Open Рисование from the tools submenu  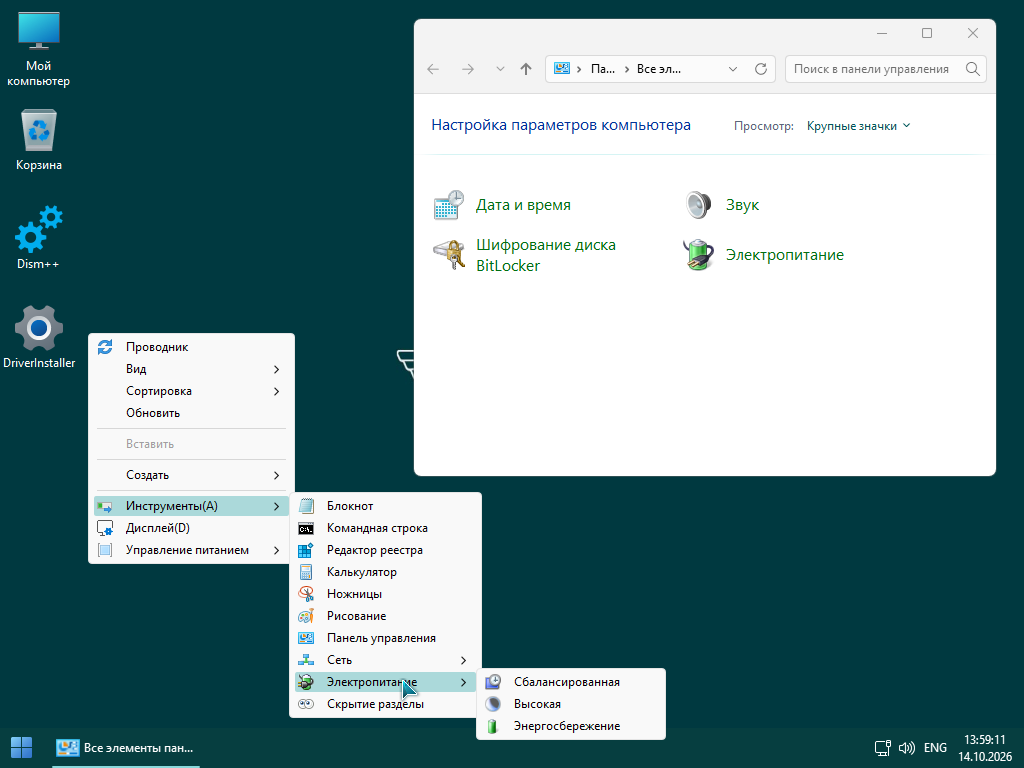385,616
